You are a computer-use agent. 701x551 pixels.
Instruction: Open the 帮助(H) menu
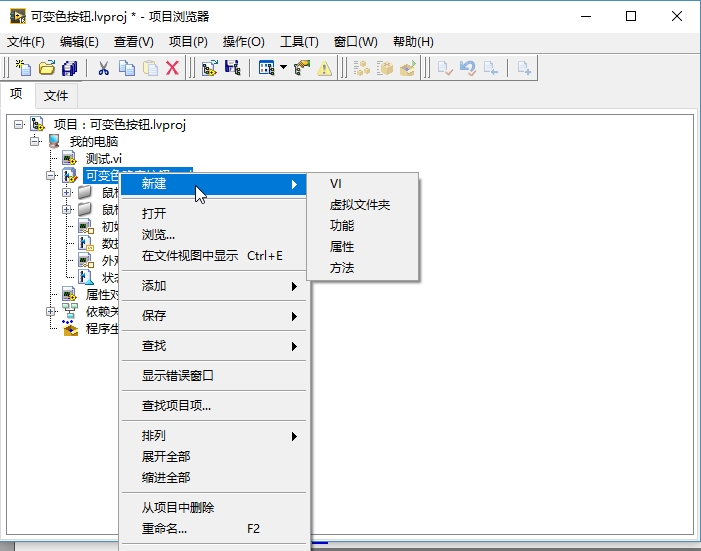(413, 42)
